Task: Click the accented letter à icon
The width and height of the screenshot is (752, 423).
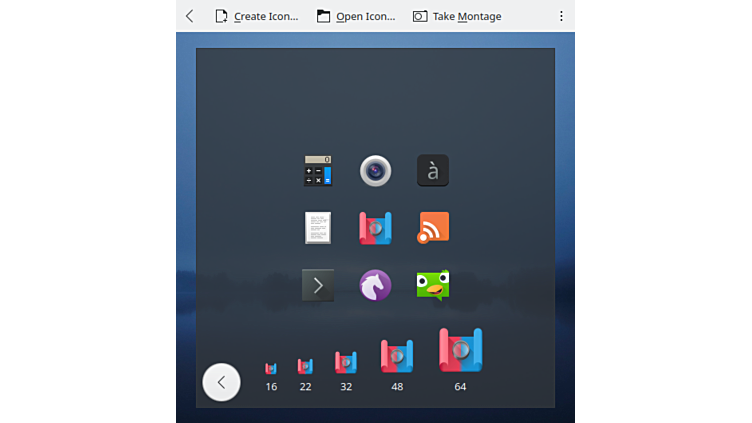Action: [x=432, y=171]
